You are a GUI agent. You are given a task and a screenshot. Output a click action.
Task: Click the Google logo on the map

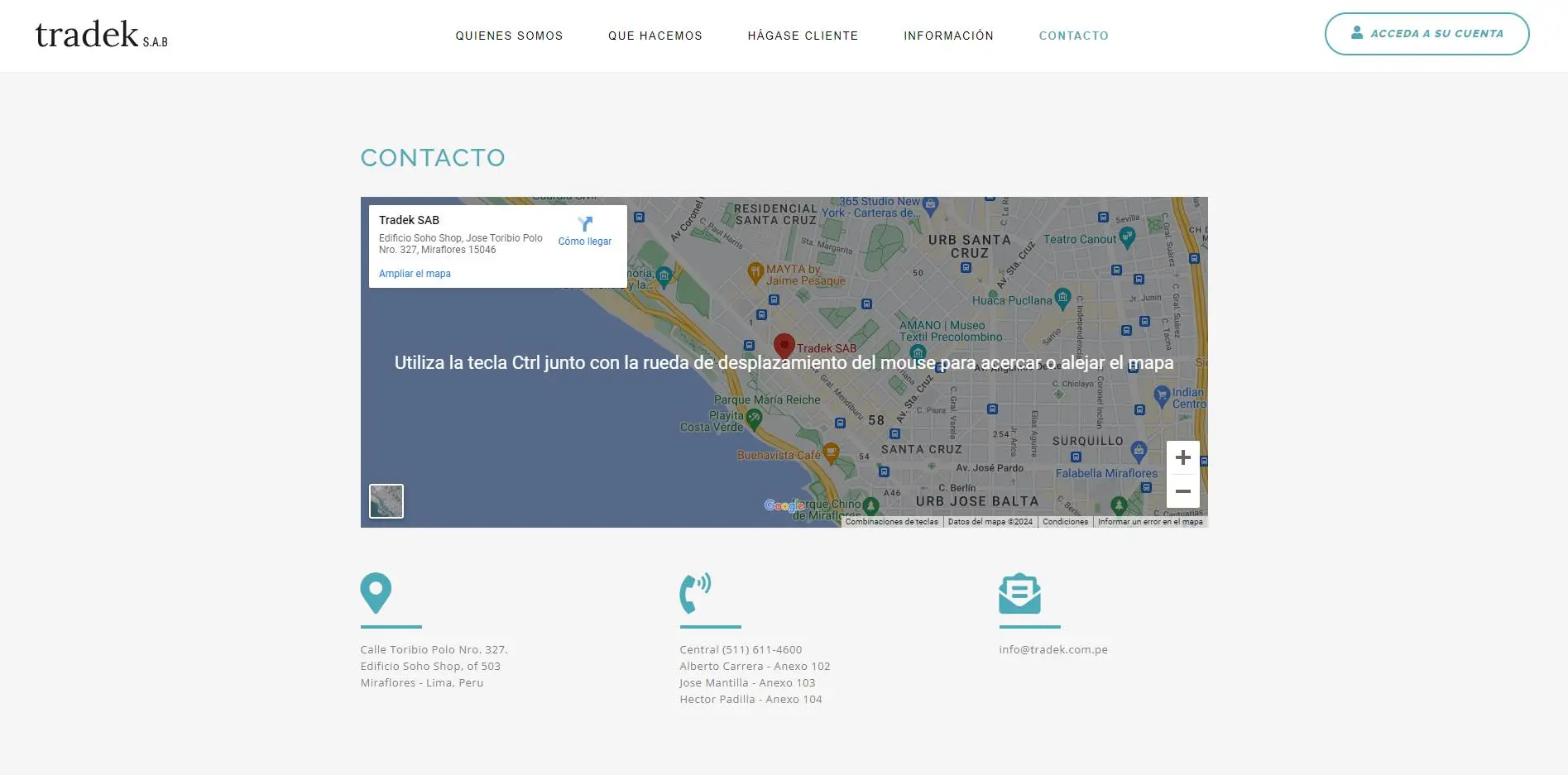tap(784, 505)
